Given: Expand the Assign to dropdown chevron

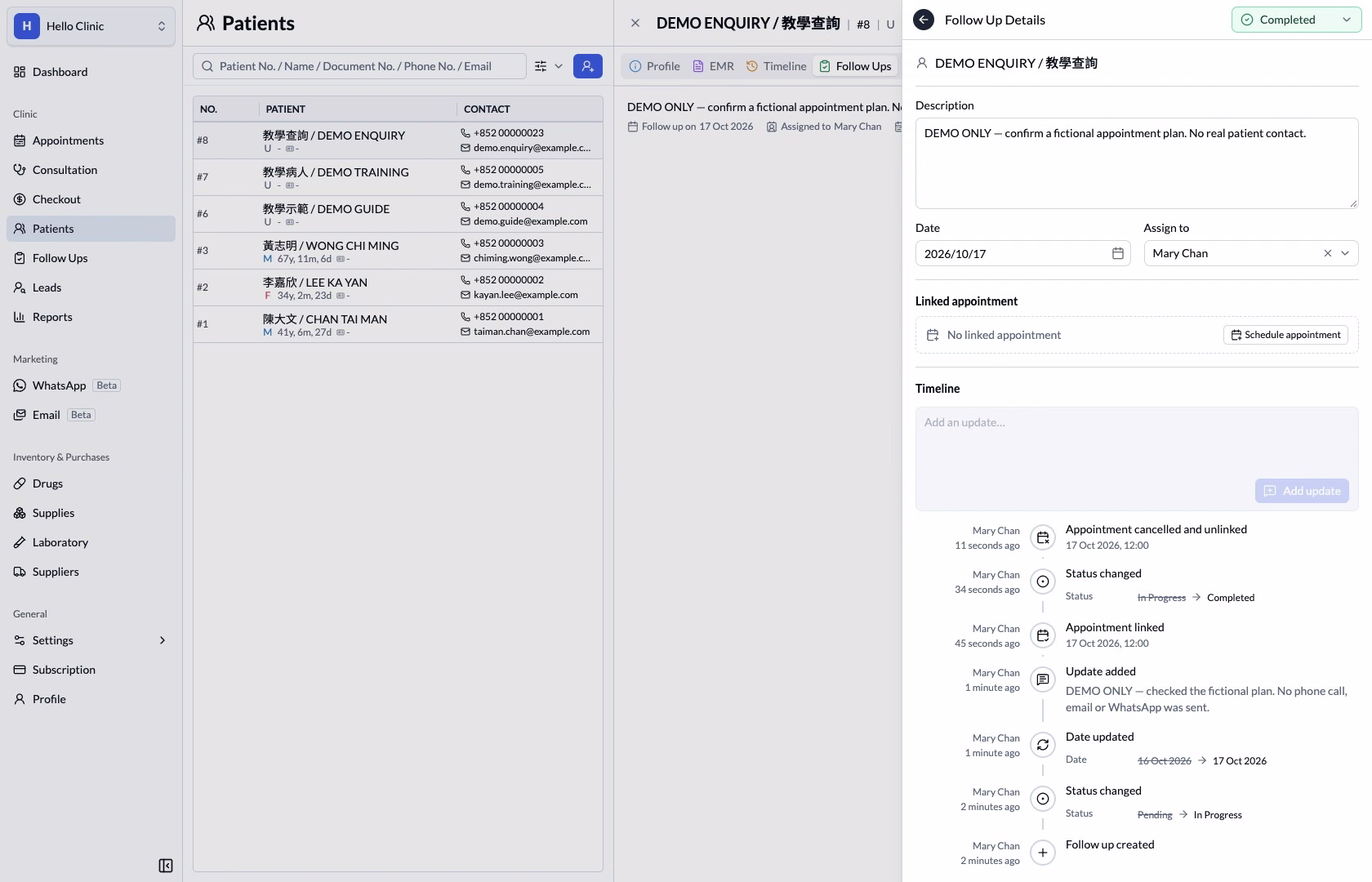Looking at the screenshot, I should coord(1346,254).
